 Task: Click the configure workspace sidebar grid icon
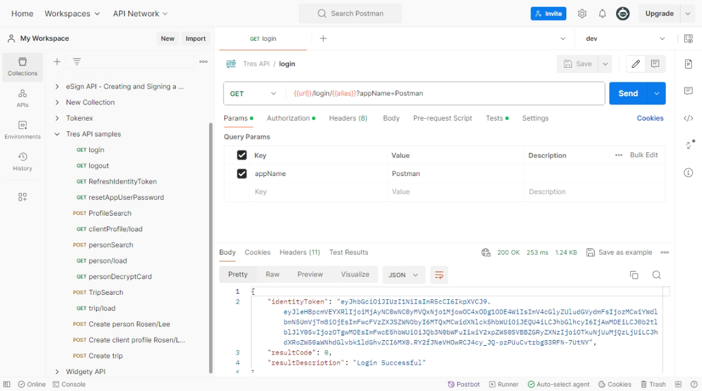tap(22, 197)
